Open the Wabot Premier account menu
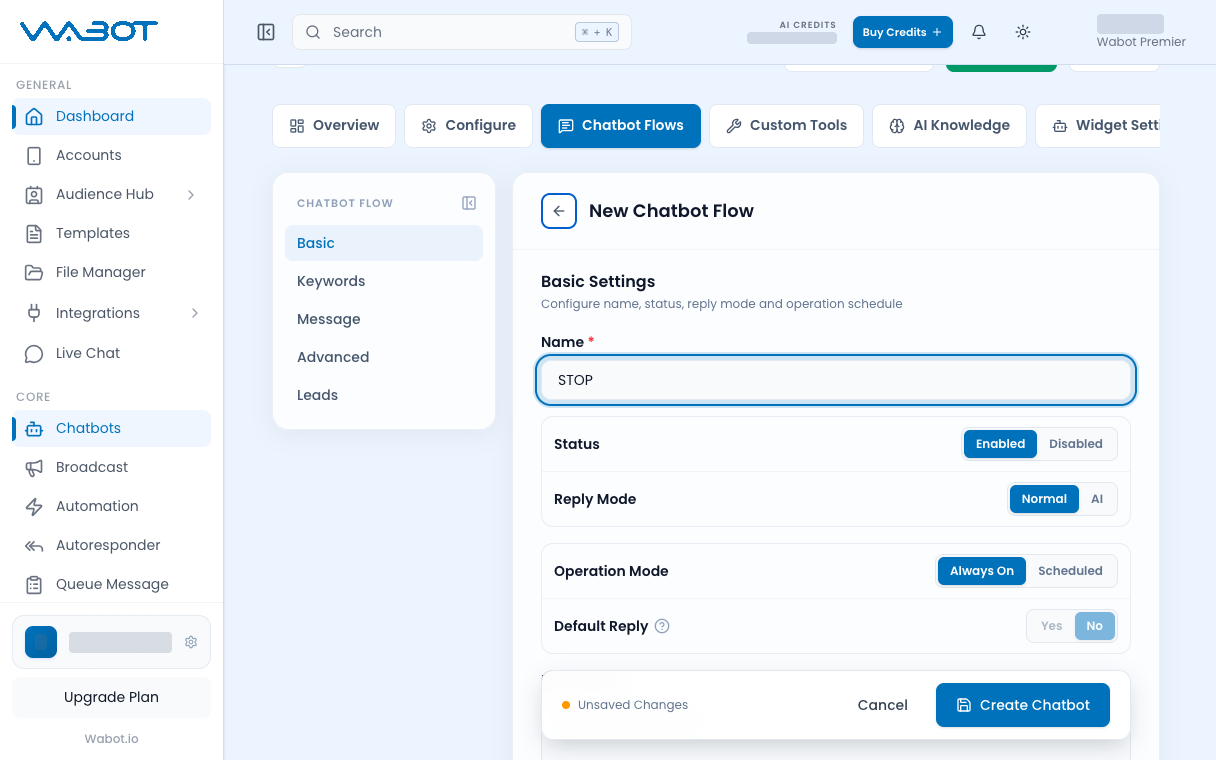This screenshot has width=1216, height=760. pos(1141,32)
